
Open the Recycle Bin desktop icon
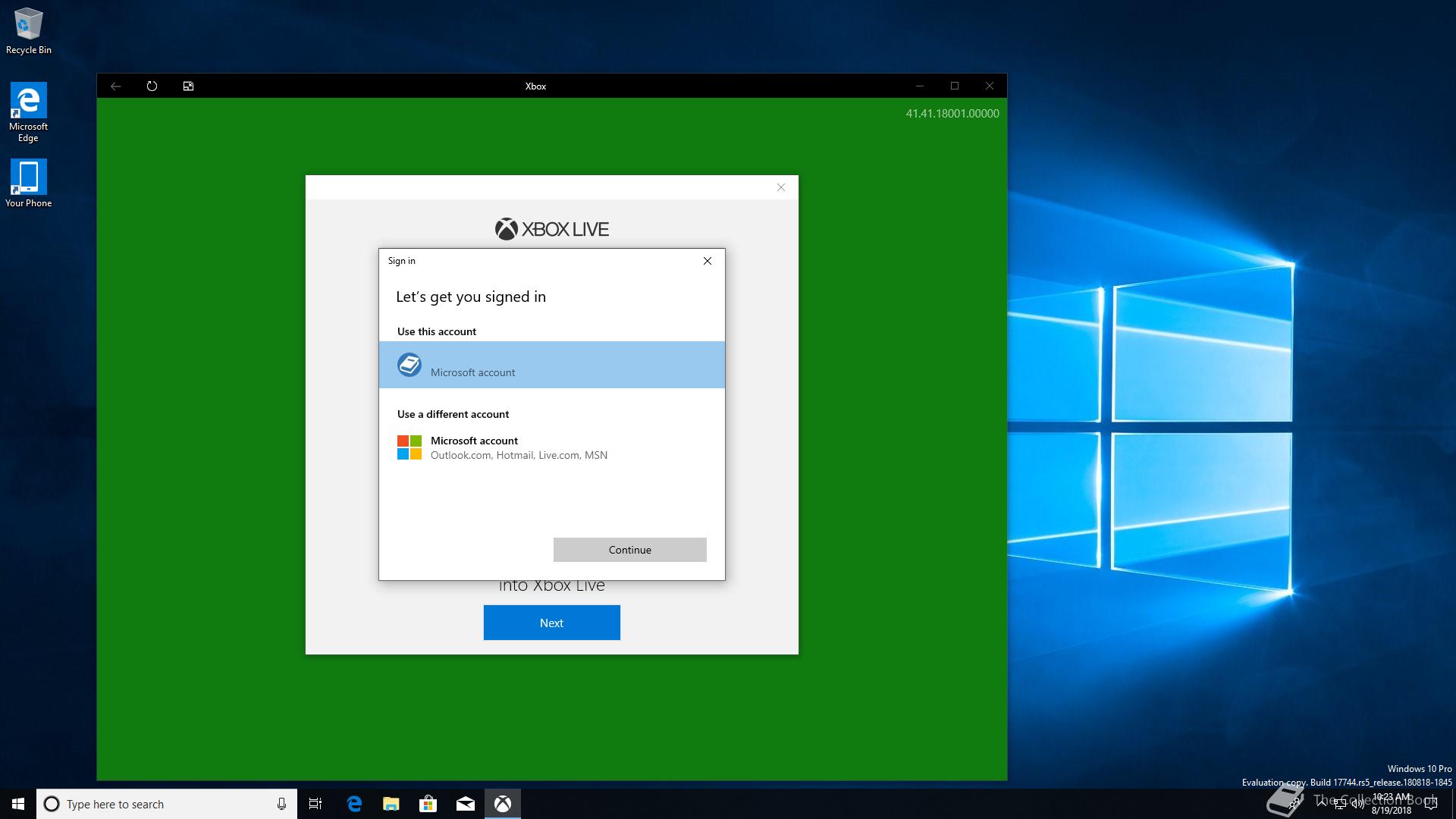pyautogui.click(x=29, y=31)
